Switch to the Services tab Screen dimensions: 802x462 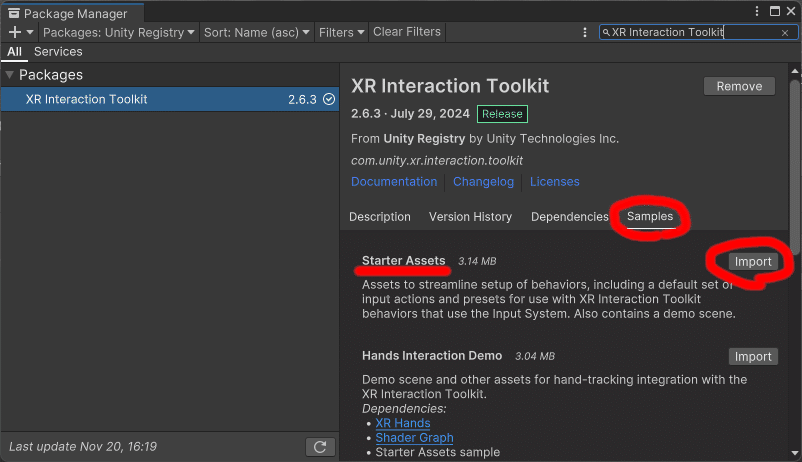click(58, 52)
